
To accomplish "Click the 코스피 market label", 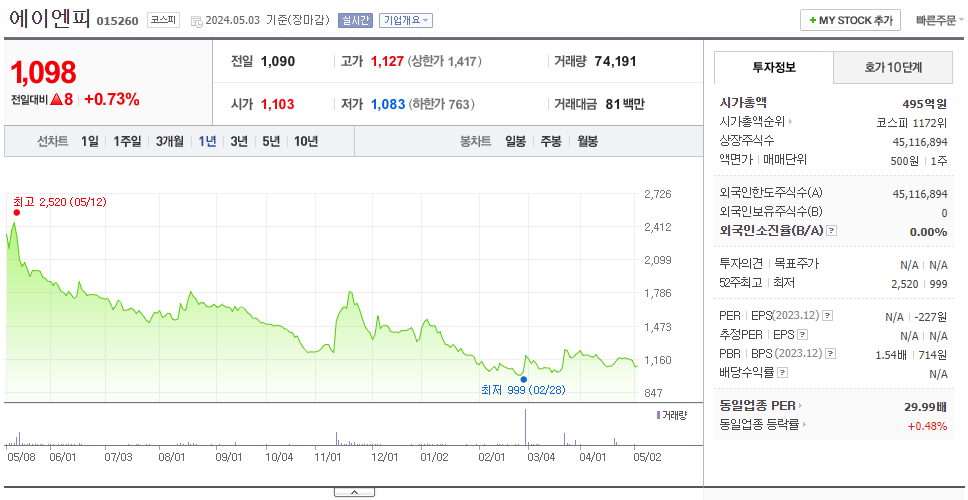I will (163, 20).
